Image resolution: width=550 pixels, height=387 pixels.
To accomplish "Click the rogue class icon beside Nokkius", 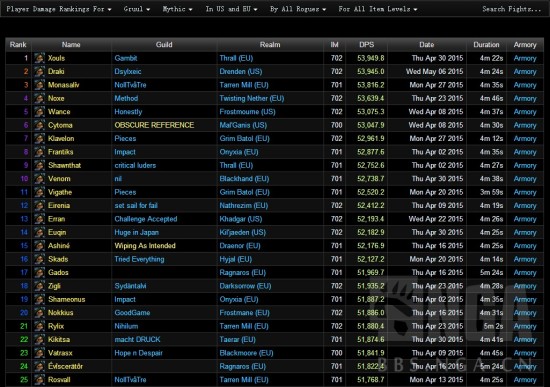I will point(40,313).
